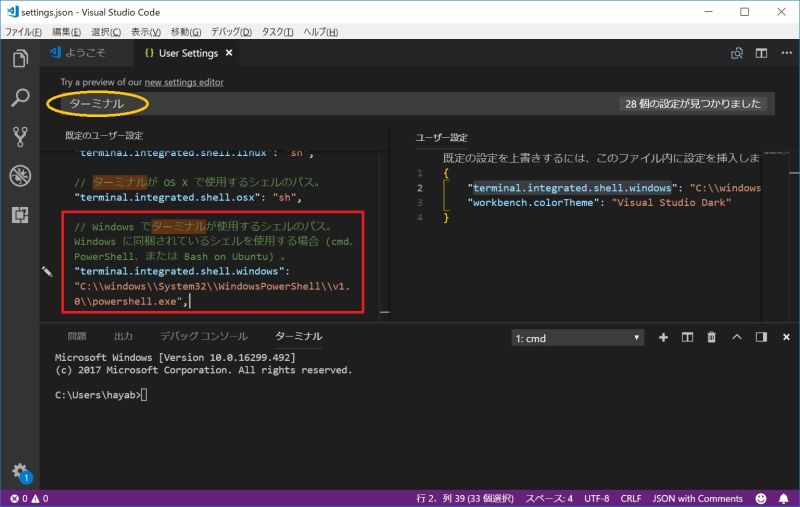The height and width of the screenshot is (507, 800).
Task: Open the デバッグ(D) menu
Action: tap(231, 32)
